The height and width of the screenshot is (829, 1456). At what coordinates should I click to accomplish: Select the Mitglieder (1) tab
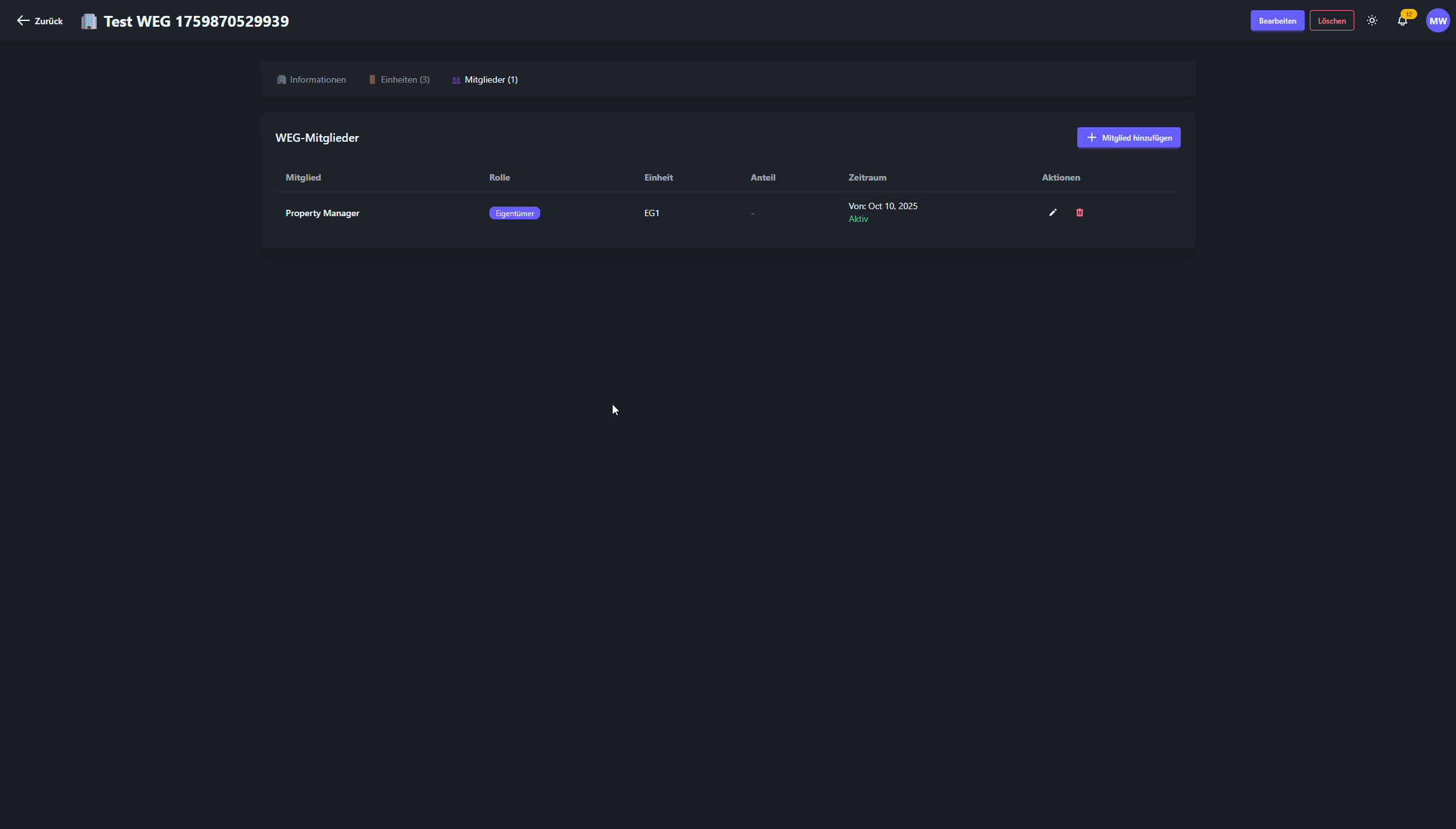(485, 79)
